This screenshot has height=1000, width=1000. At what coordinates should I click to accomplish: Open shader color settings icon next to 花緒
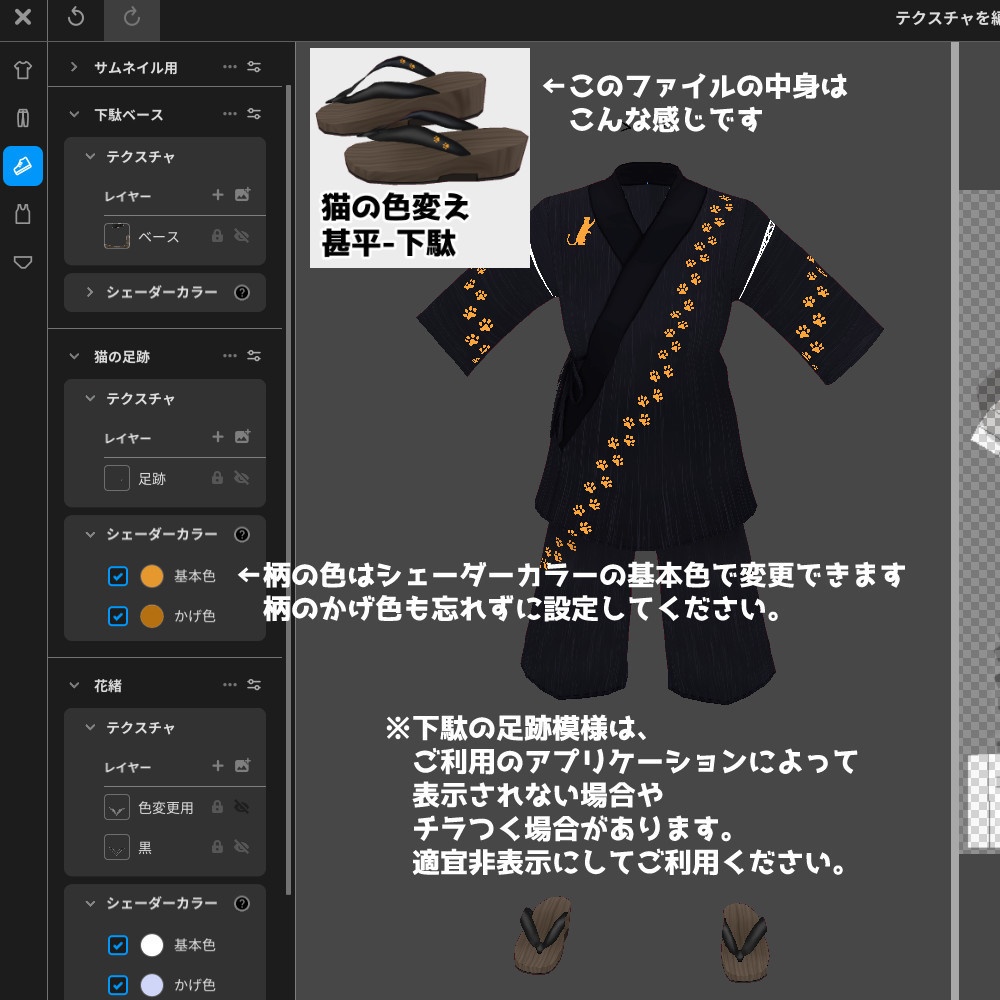pyautogui.click(x=255, y=684)
